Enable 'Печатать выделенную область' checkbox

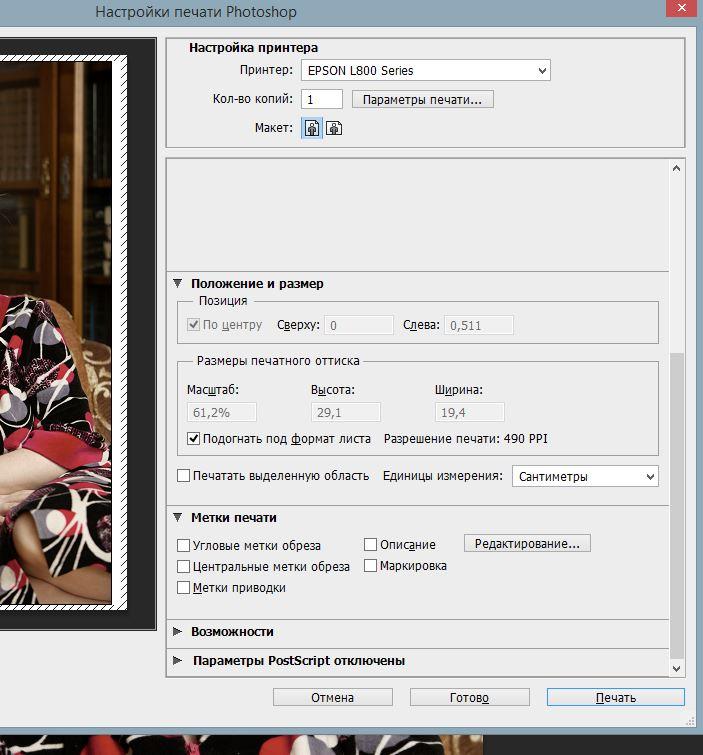[x=183, y=476]
